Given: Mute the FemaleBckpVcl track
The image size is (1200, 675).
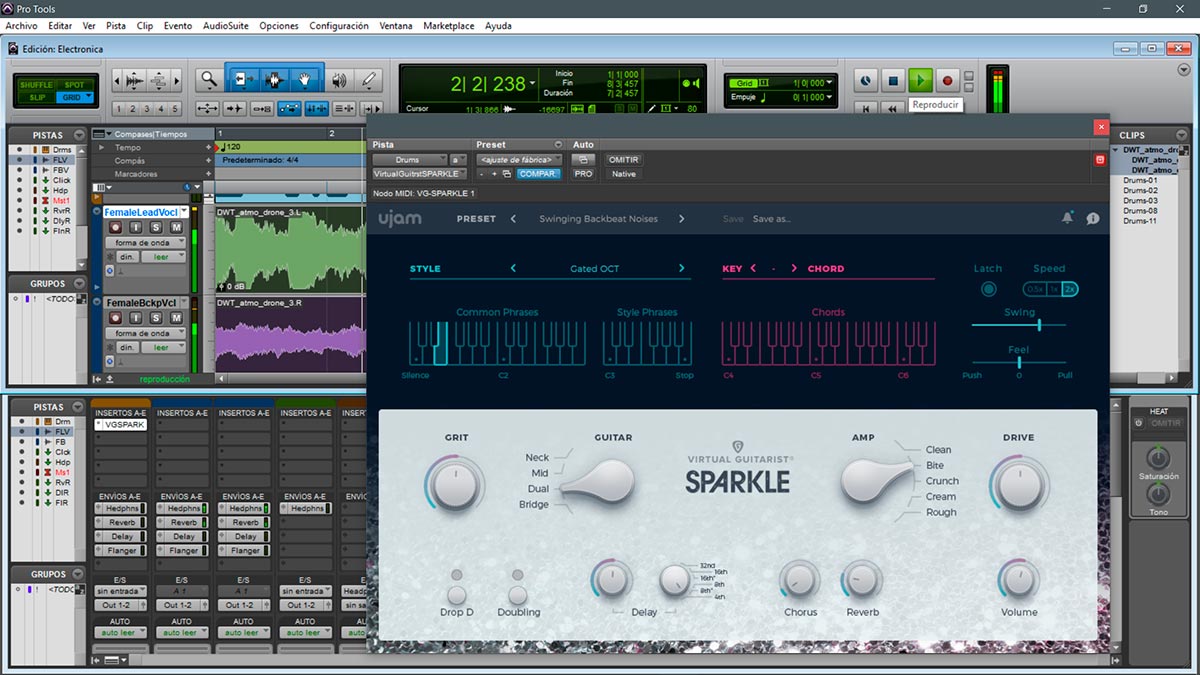Looking at the screenshot, I should [x=176, y=318].
